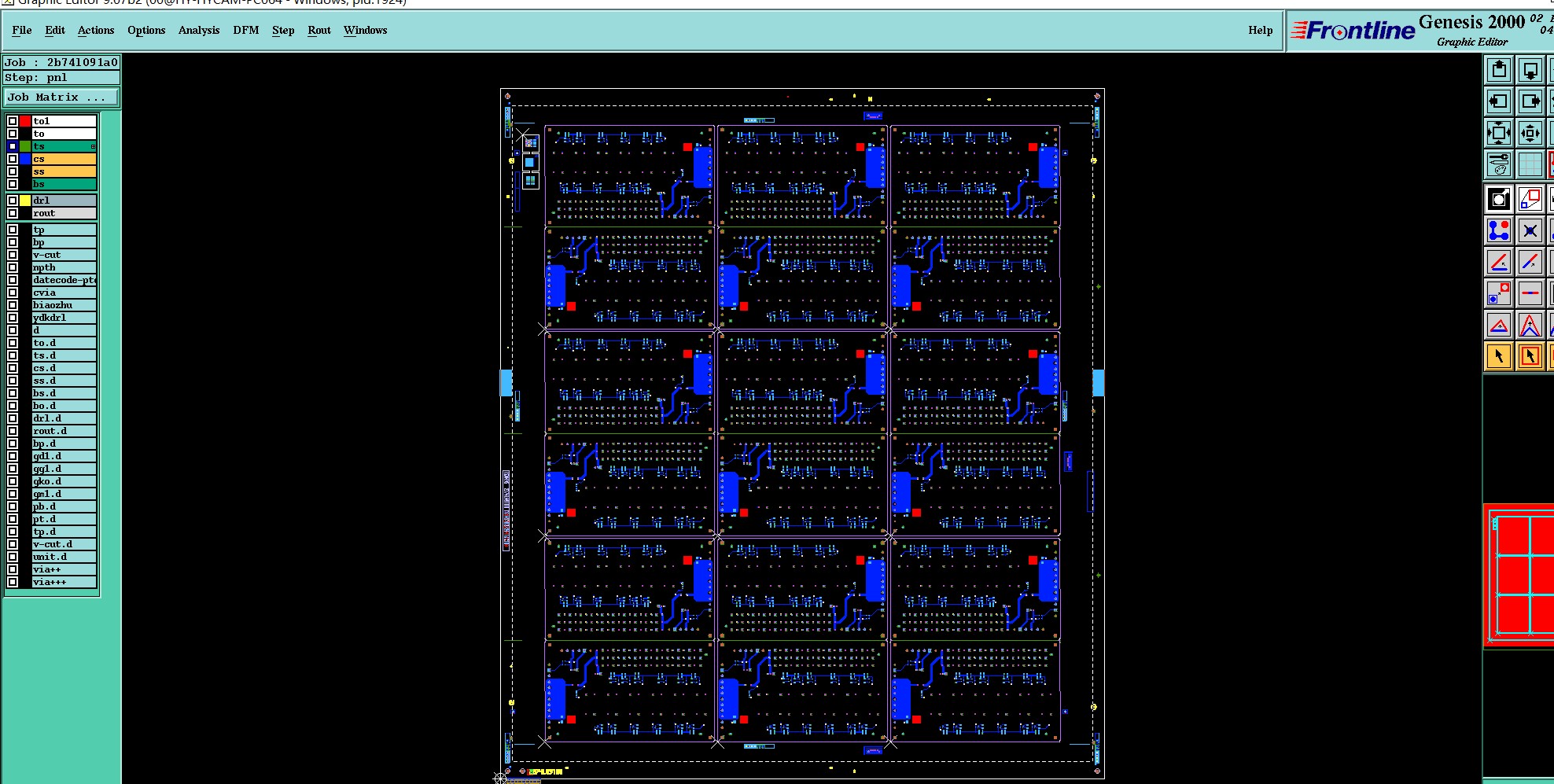Open the Step menu

(283, 30)
